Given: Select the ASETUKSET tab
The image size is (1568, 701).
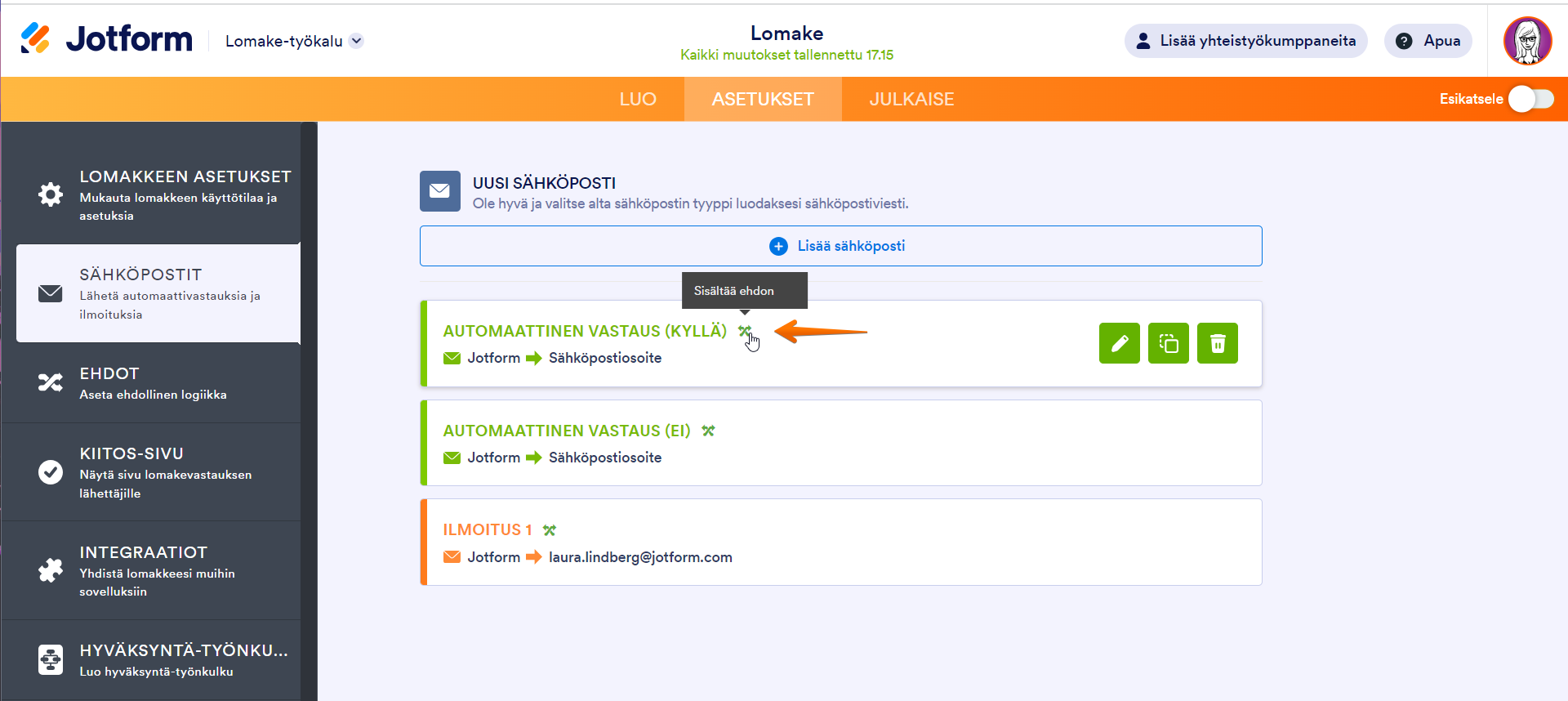Looking at the screenshot, I should 763,99.
